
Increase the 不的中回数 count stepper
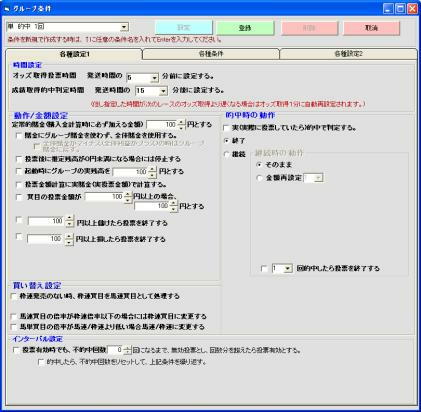[x=127, y=348]
